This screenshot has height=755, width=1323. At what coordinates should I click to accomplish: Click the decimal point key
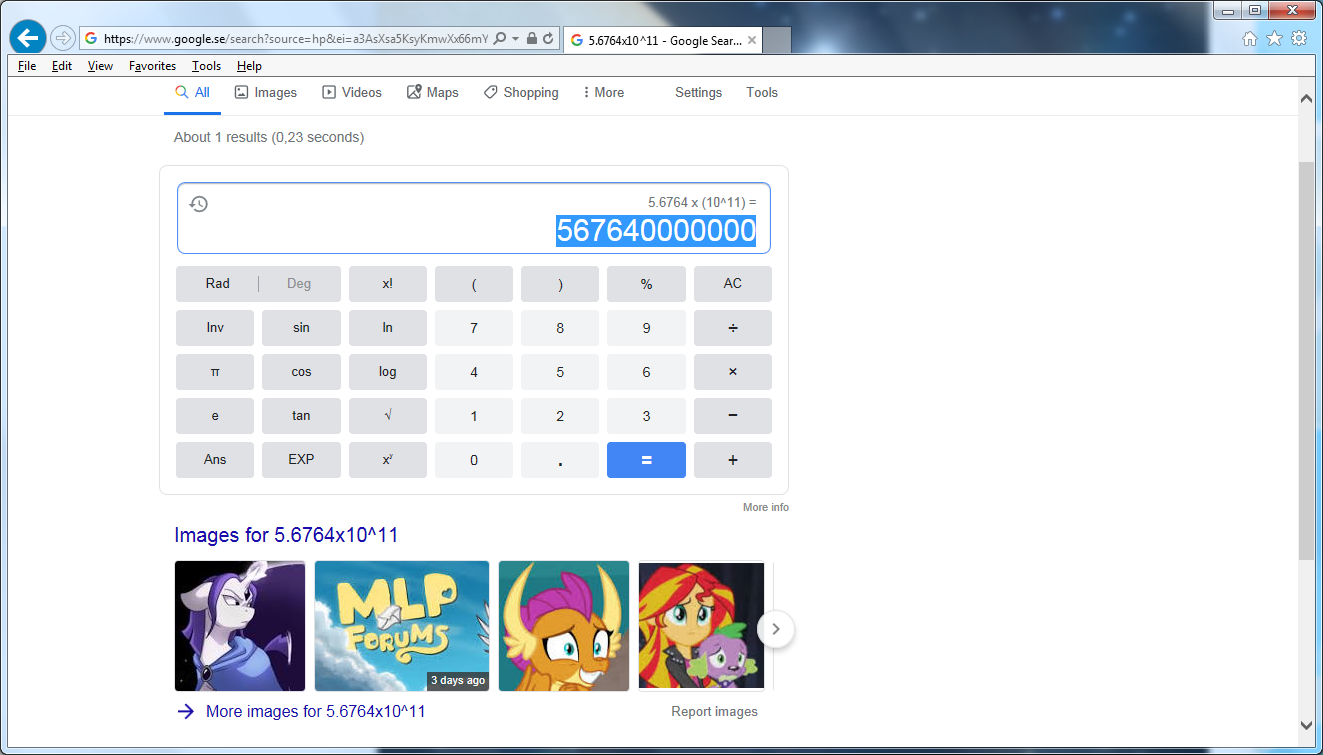pyautogui.click(x=560, y=460)
